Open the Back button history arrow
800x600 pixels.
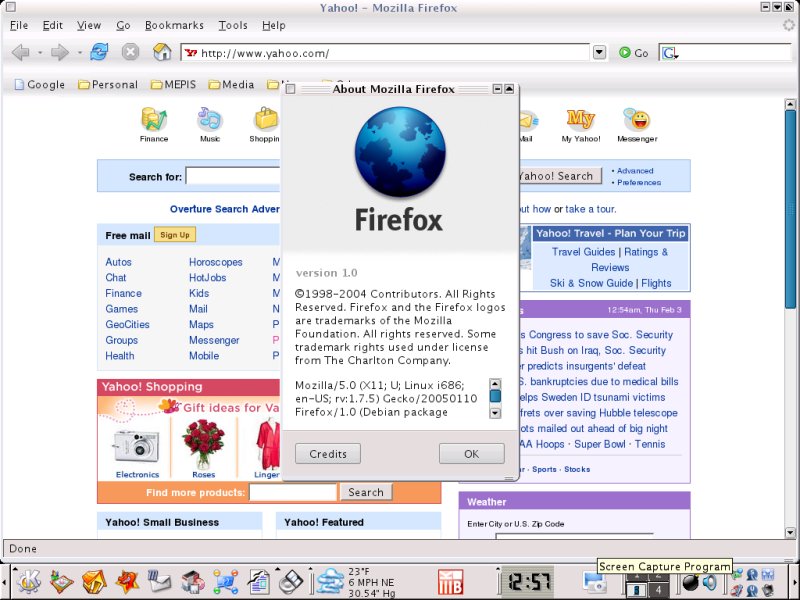pyautogui.click(x=40, y=52)
